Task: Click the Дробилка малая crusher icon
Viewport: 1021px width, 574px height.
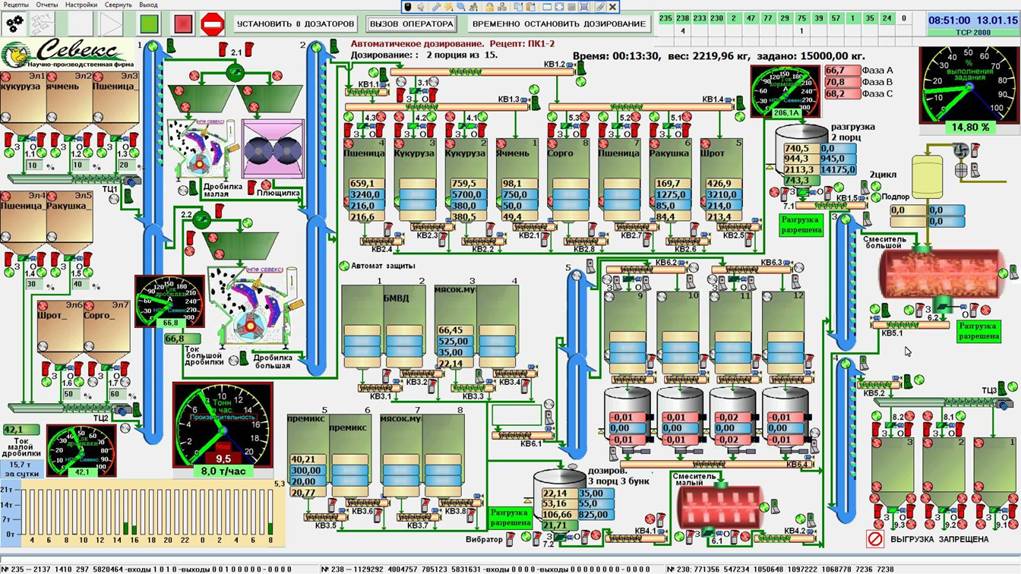Action: 198,150
